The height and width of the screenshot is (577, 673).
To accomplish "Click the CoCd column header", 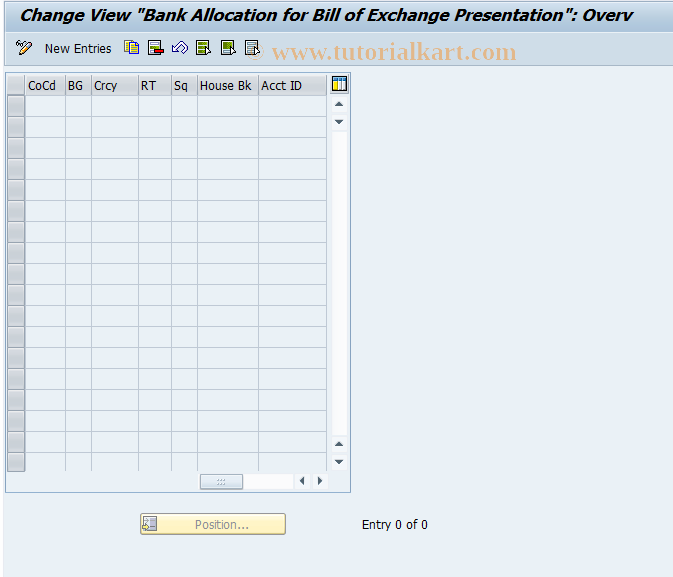I will (x=45, y=85).
